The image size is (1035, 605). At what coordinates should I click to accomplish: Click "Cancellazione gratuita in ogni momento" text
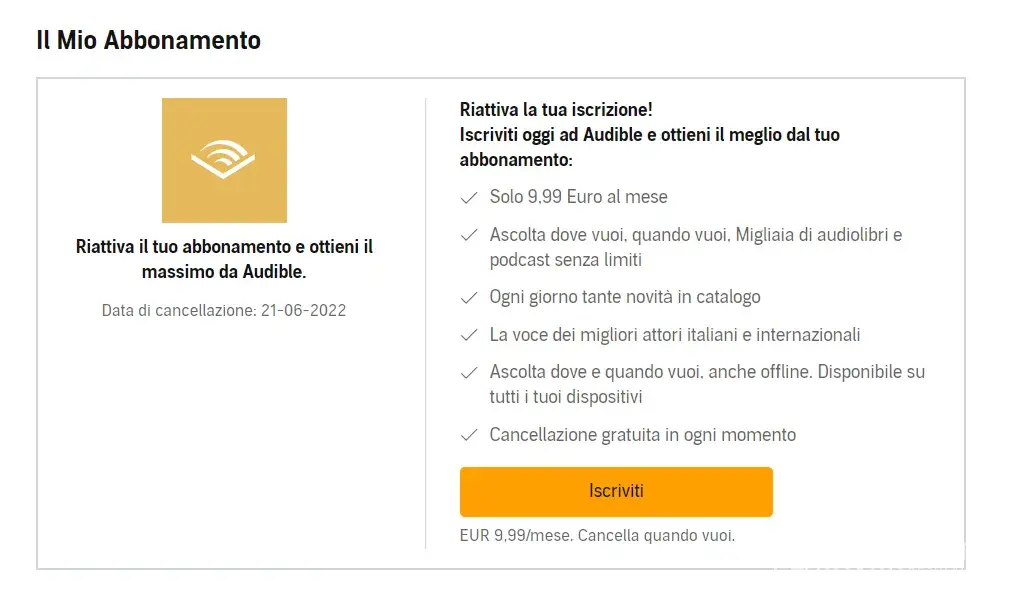(x=642, y=435)
